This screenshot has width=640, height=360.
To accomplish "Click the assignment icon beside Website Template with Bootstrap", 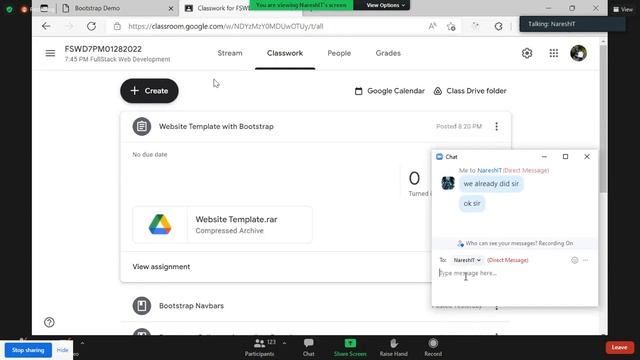I will pos(142,127).
